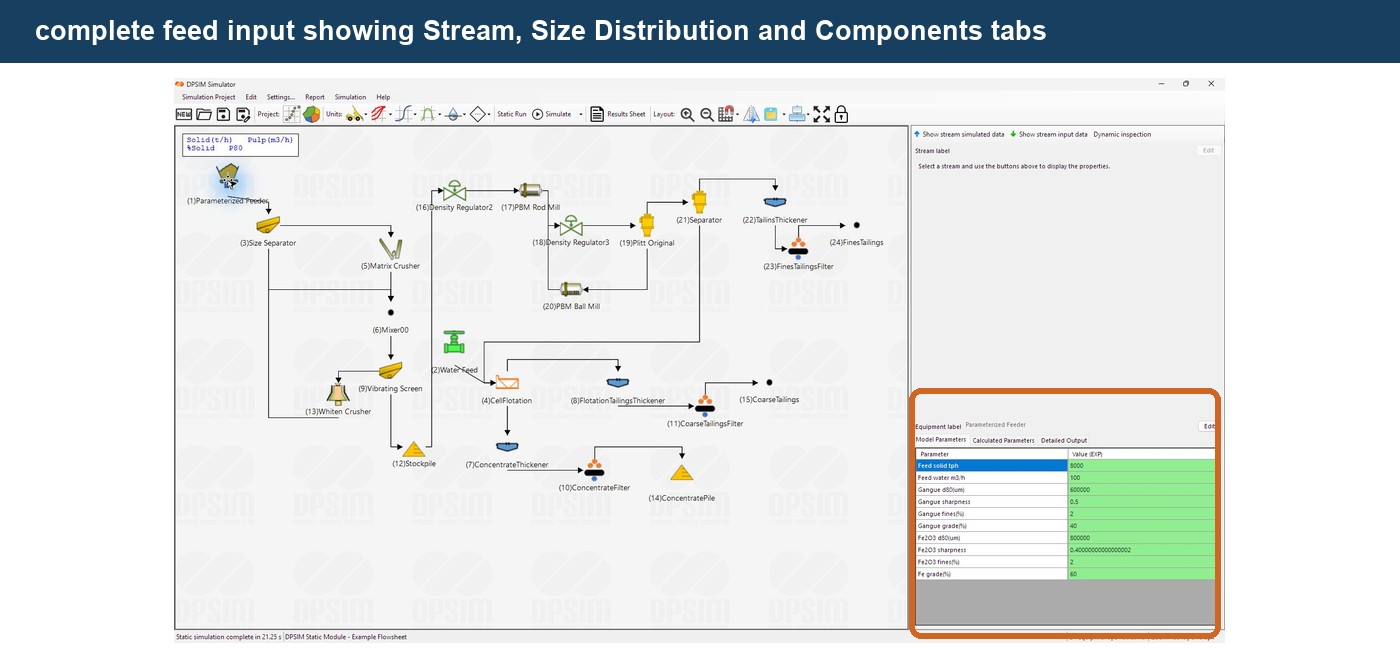This screenshot has height=650, width=1400.
Task: Click the fit-to-screen arrows icon
Action: click(x=822, y=114)
